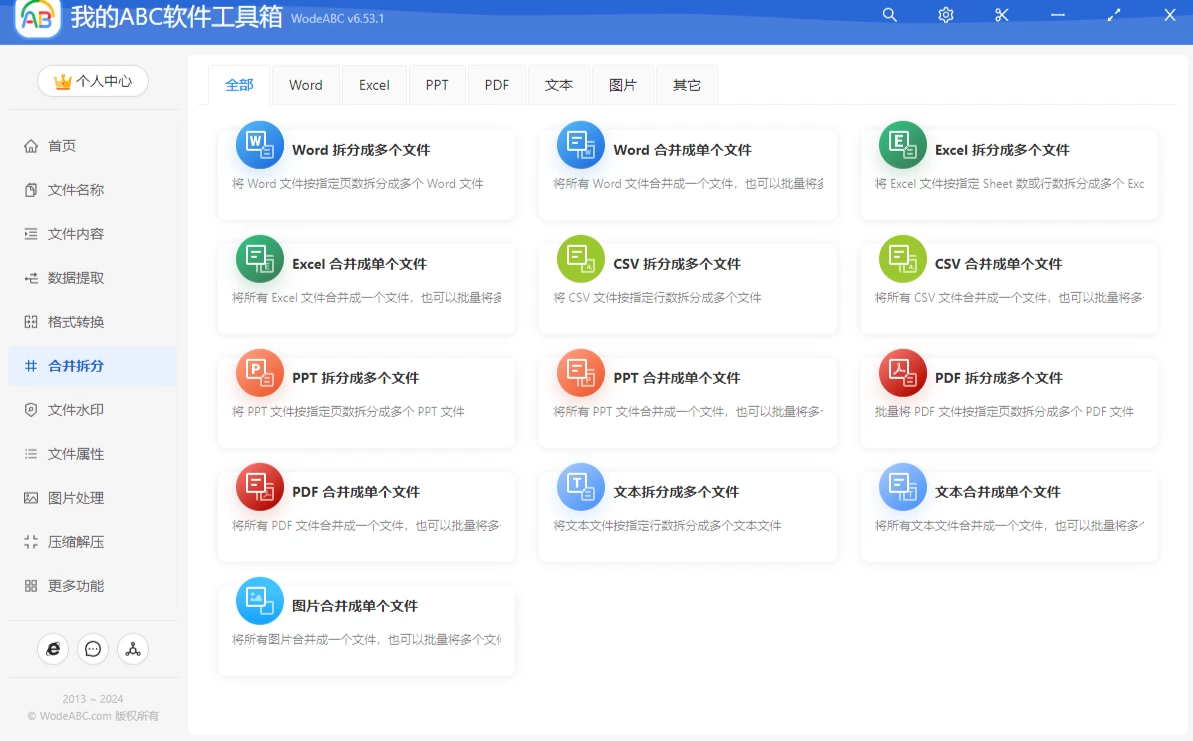Click the PPT 合并成单个文件 icon
The width and height of the screenshot is (1193, 741).
click(581, 374)
